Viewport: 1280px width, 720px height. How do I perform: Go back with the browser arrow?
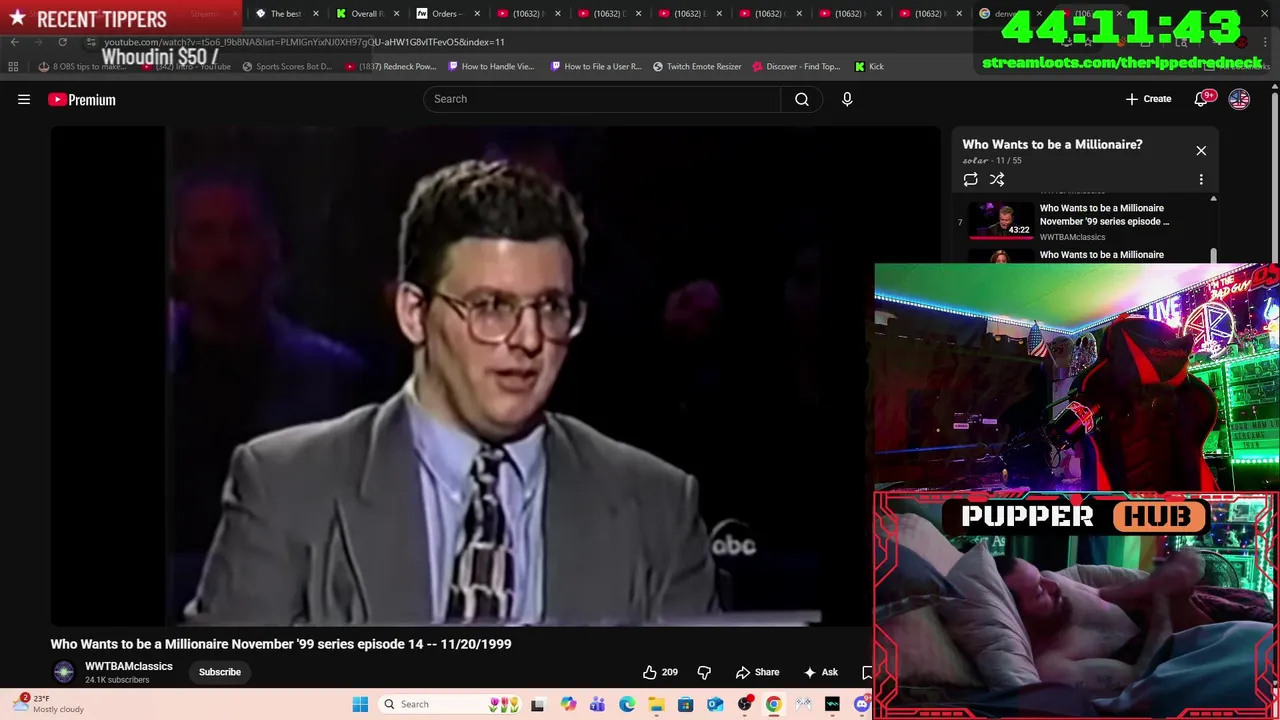[x=14, y=42]
